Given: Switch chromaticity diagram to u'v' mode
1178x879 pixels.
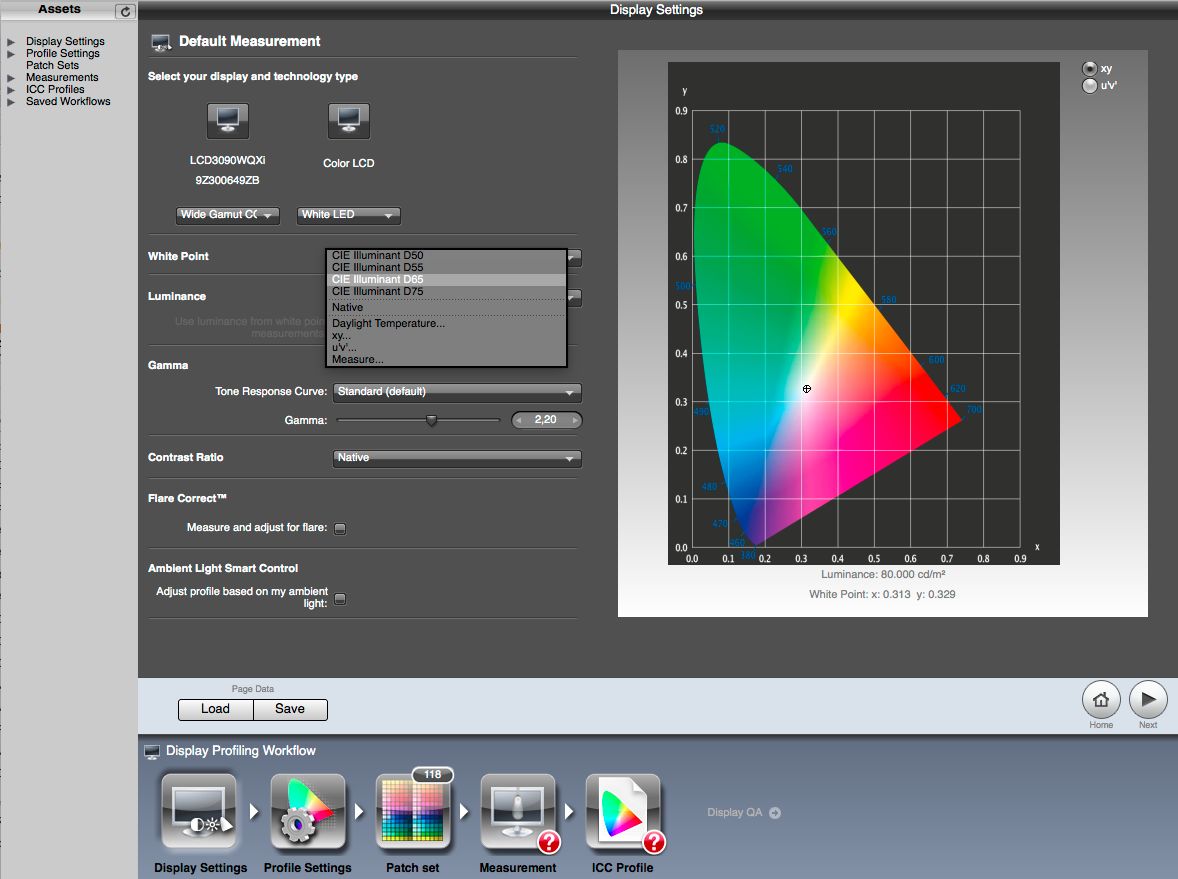Looking at the screenshot, I should click(1090, 85).
